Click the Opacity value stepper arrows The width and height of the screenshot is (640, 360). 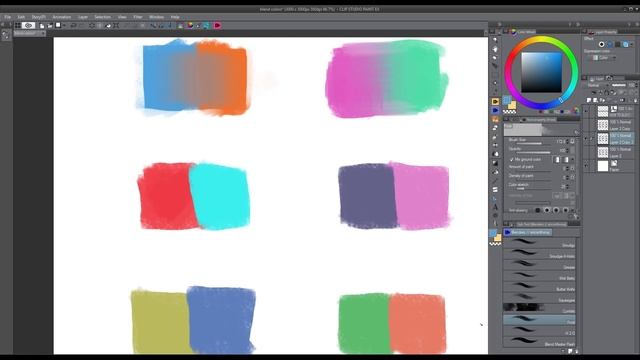(567, 150)
